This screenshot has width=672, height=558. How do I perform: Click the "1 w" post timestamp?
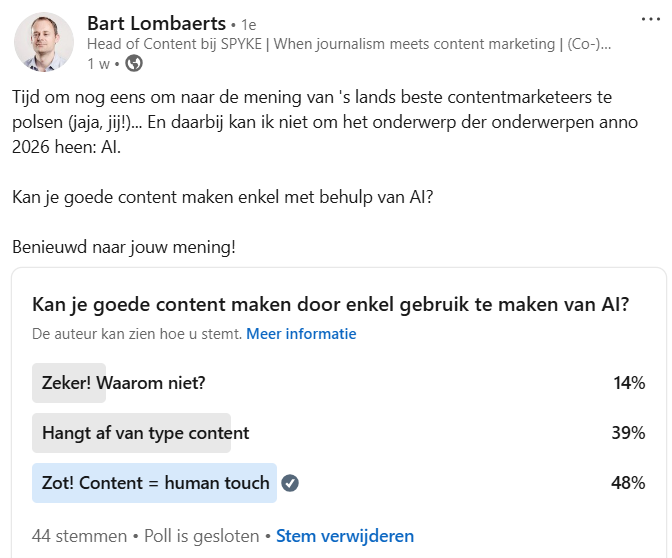tap(97, 64)
